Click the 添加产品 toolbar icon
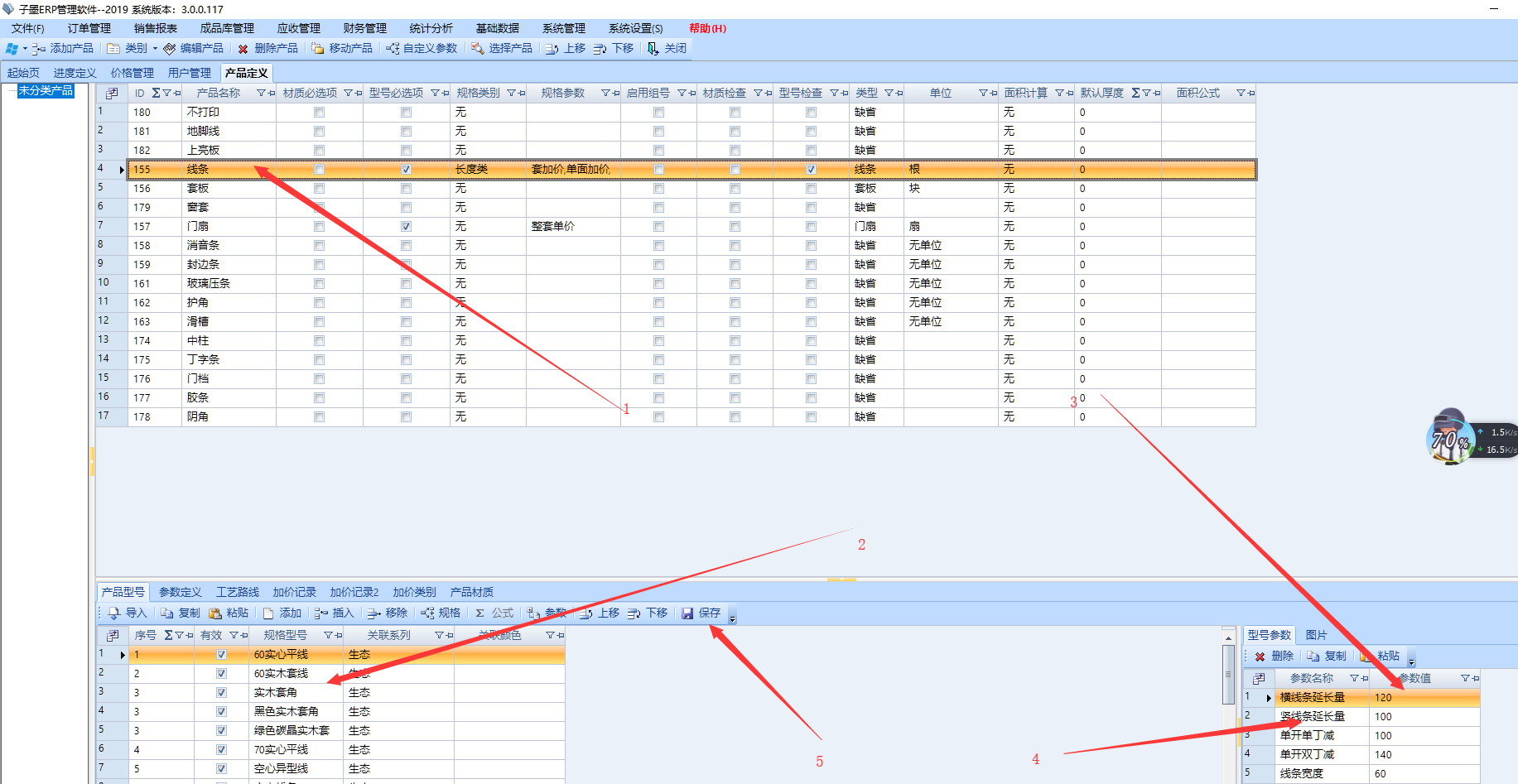The height and width of the screenshot is (784, 1518). click(x=38, y=49)
